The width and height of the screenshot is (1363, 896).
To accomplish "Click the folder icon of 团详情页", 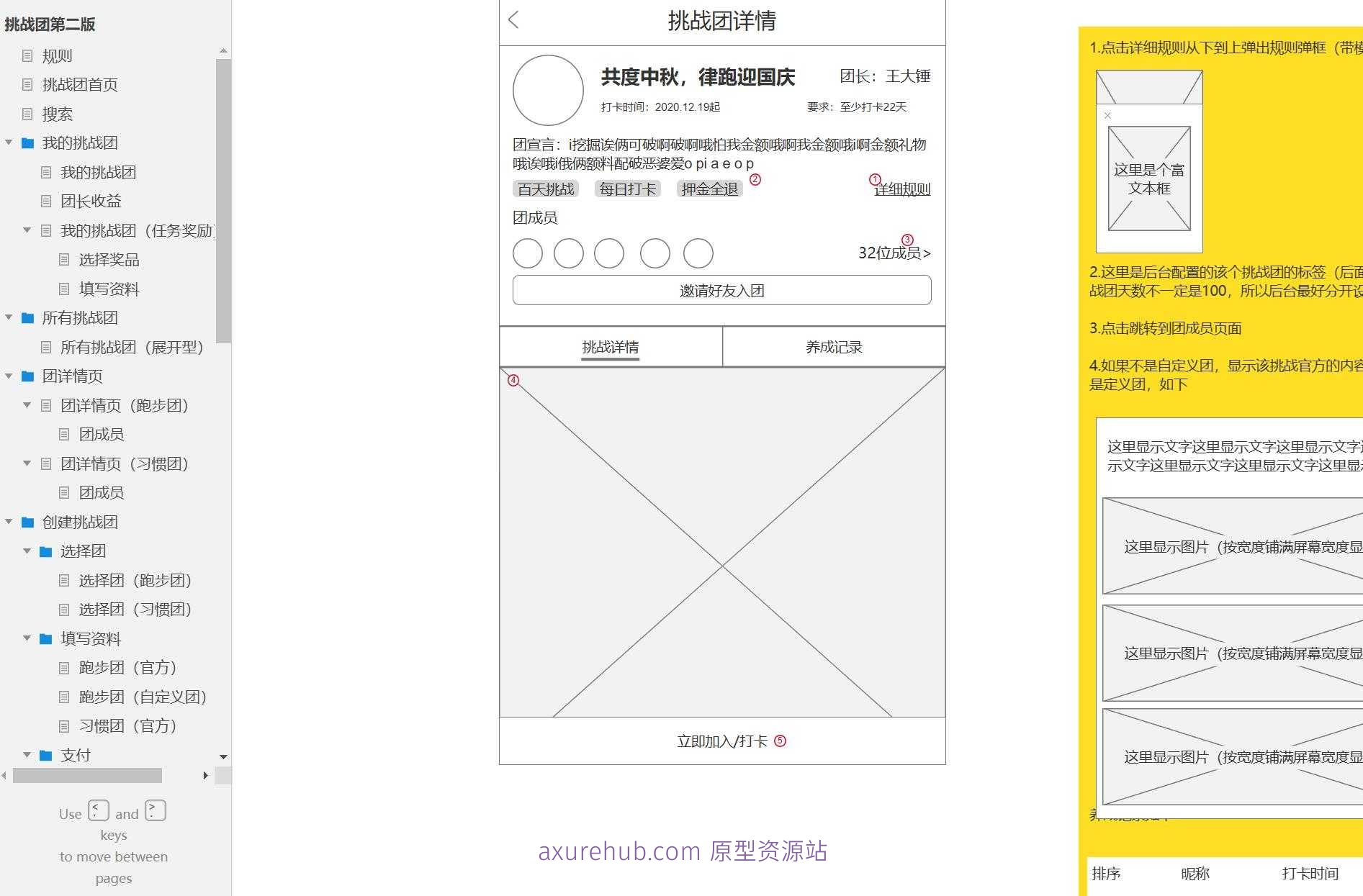I will click(x=28, y=376).
